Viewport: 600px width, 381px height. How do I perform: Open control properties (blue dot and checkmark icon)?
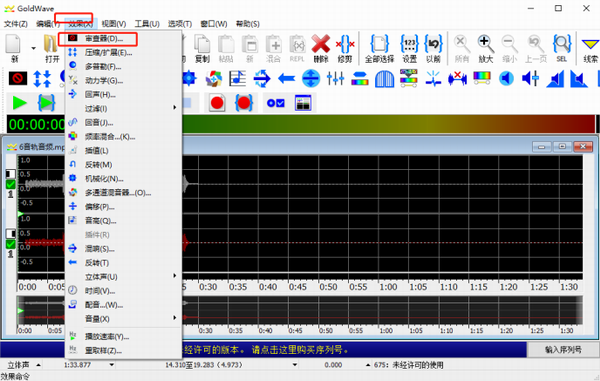pyautogui.click(x=276, y=103)
